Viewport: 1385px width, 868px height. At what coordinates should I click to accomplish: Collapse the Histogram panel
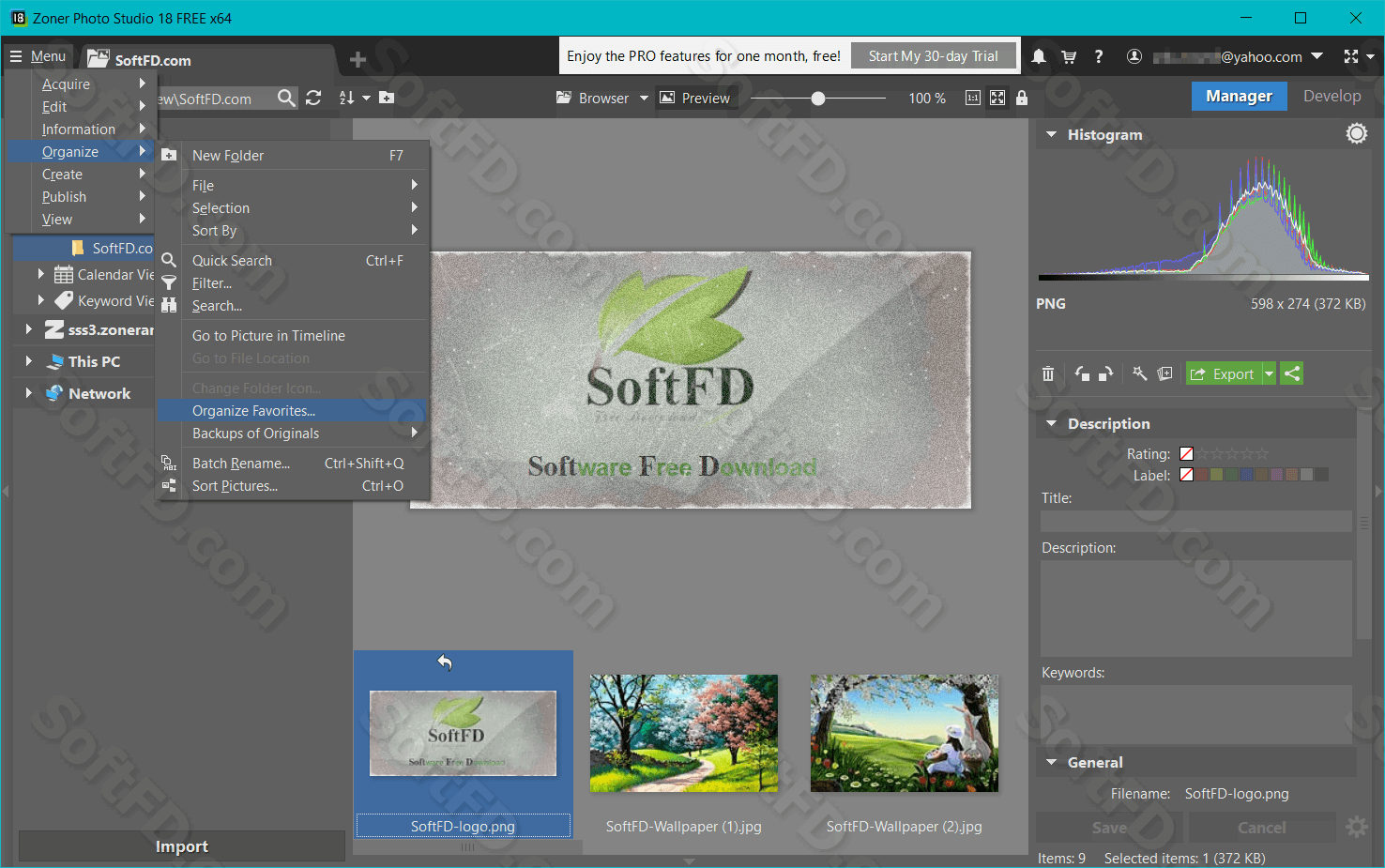tap(1051, 134)
